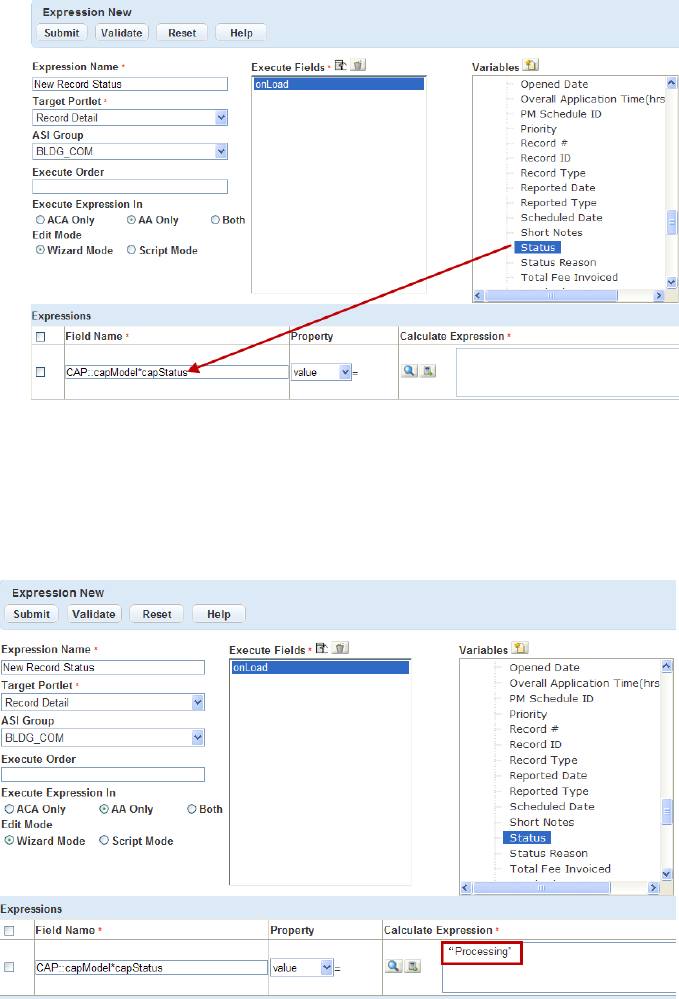Select the AA Only radio in top form

tap(131, 220)
